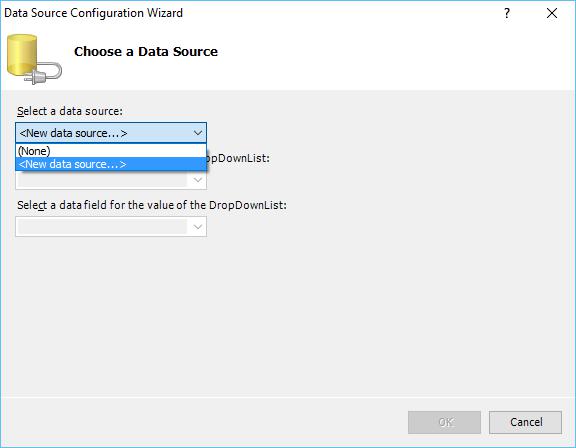This screenshot has height=448, width=576.
Task: Pick the highlighted <New data source...> list entry
Action: [x=111, y=164]
